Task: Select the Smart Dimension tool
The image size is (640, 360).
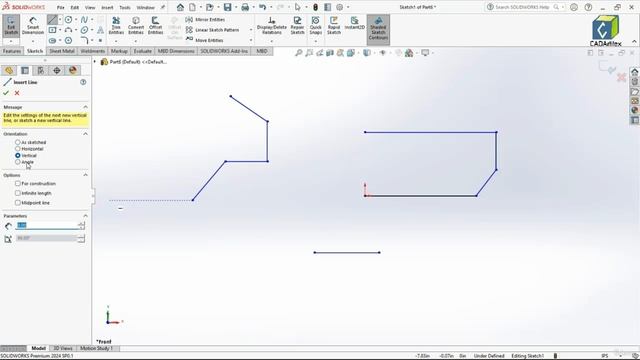Action: tap(33, 26)
